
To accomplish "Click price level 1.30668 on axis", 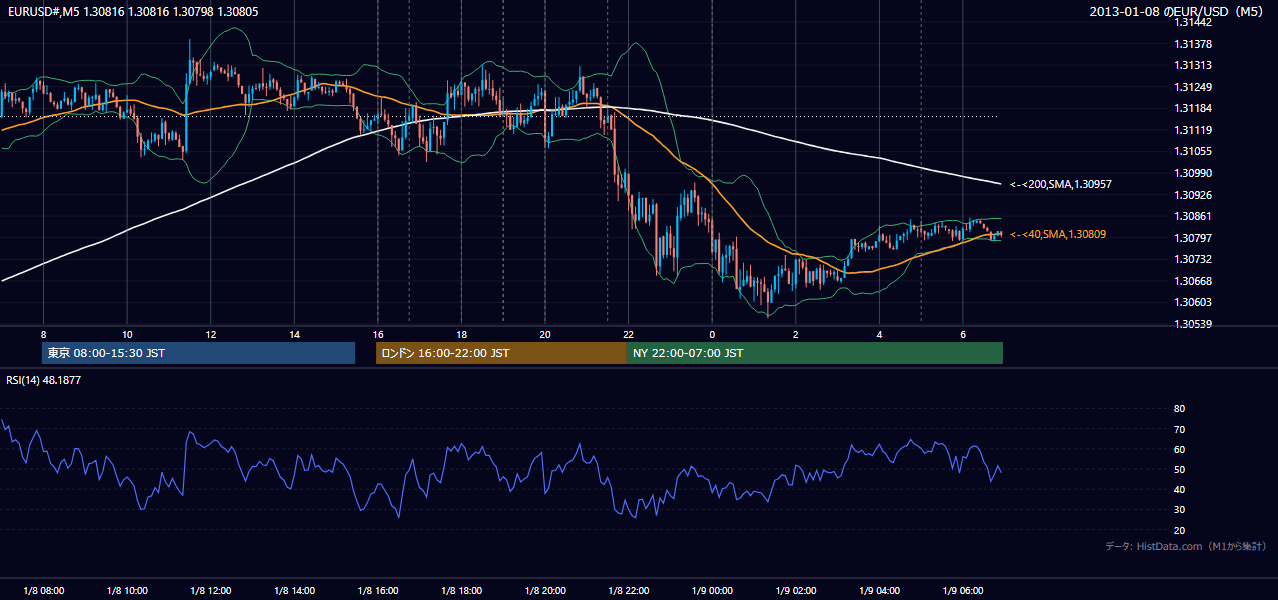I will pyautogui.click(x=1194, y=280).
